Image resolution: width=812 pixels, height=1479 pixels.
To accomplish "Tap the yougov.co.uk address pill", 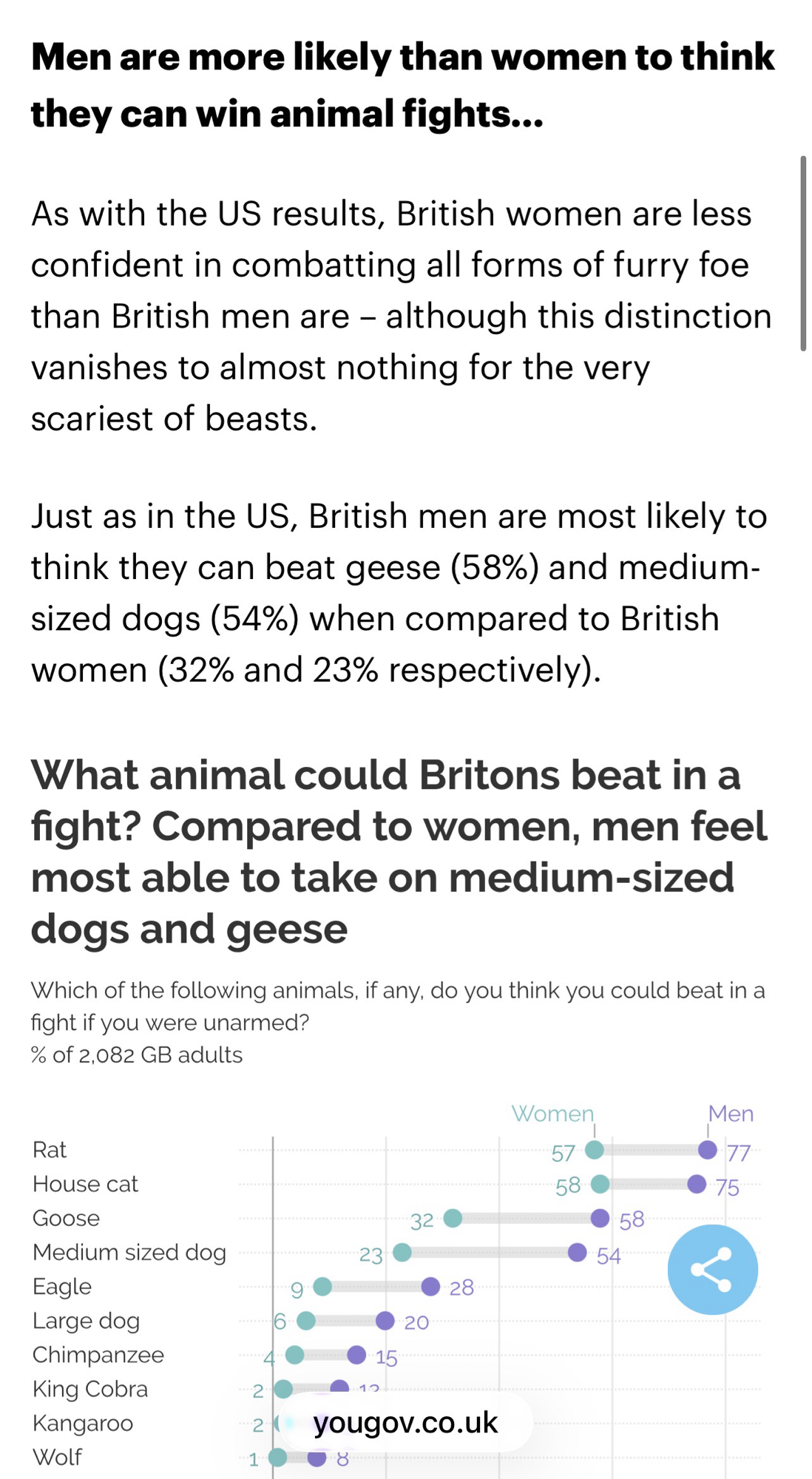I will 405,1423.
